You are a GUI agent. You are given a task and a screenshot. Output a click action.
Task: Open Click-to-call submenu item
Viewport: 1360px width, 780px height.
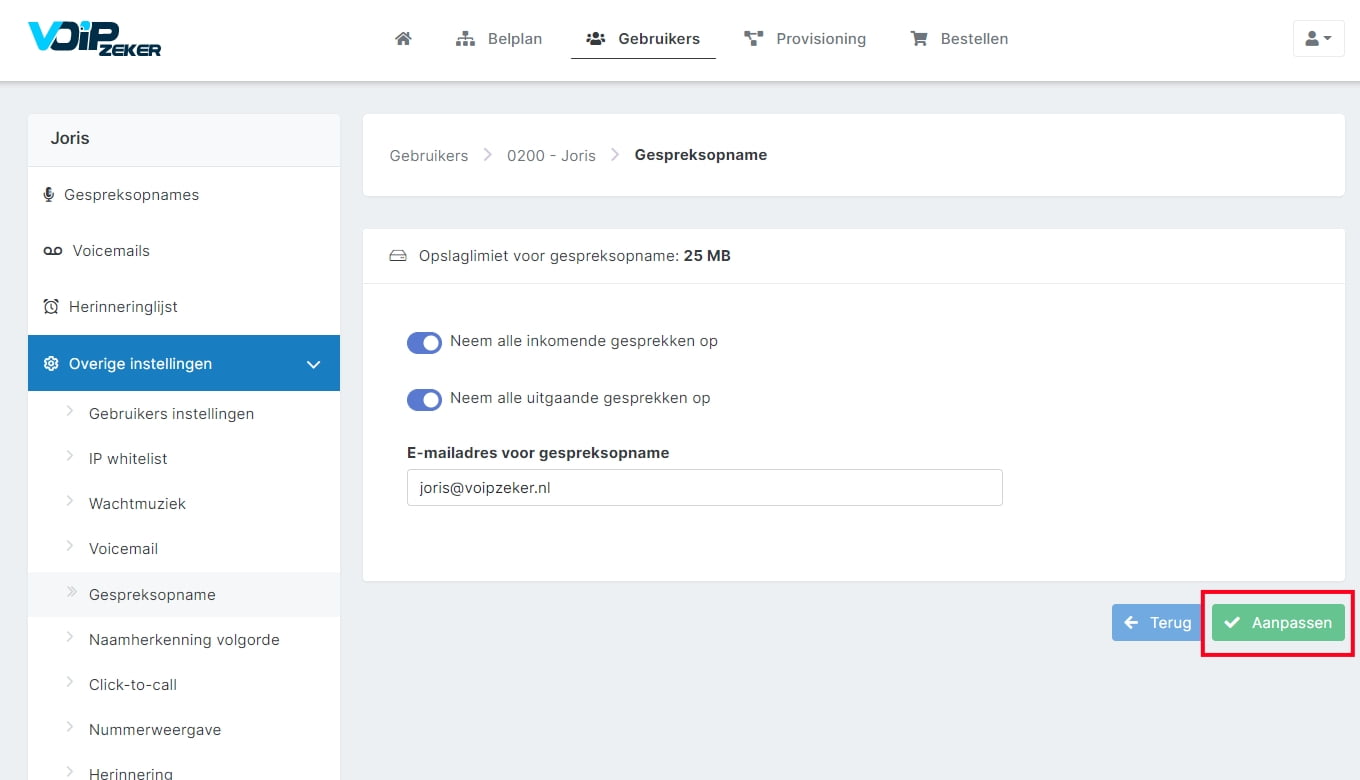tap(184, 685)
